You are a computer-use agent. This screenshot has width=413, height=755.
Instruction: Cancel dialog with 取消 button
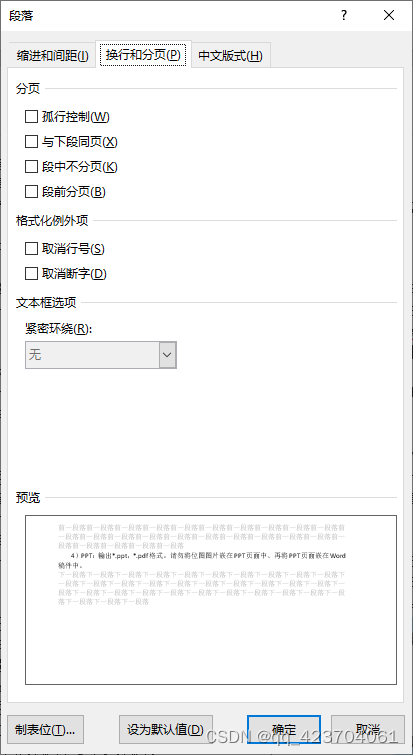368,729
